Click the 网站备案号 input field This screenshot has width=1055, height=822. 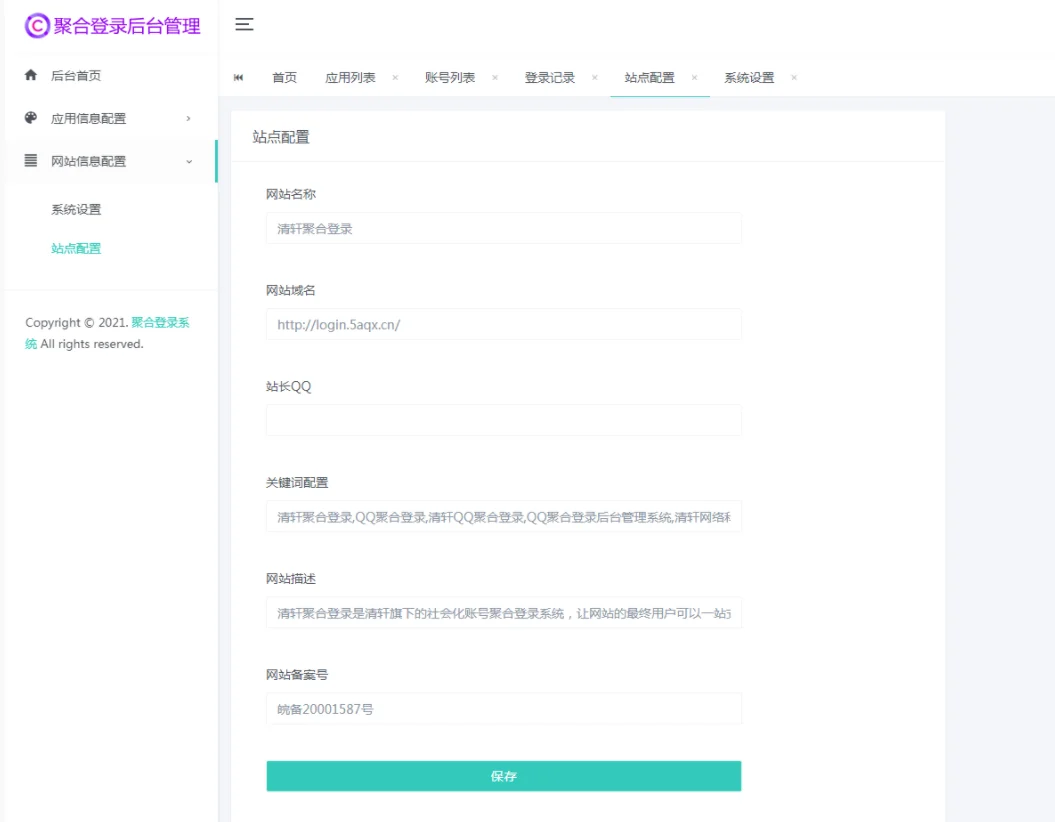pos(503,707)
